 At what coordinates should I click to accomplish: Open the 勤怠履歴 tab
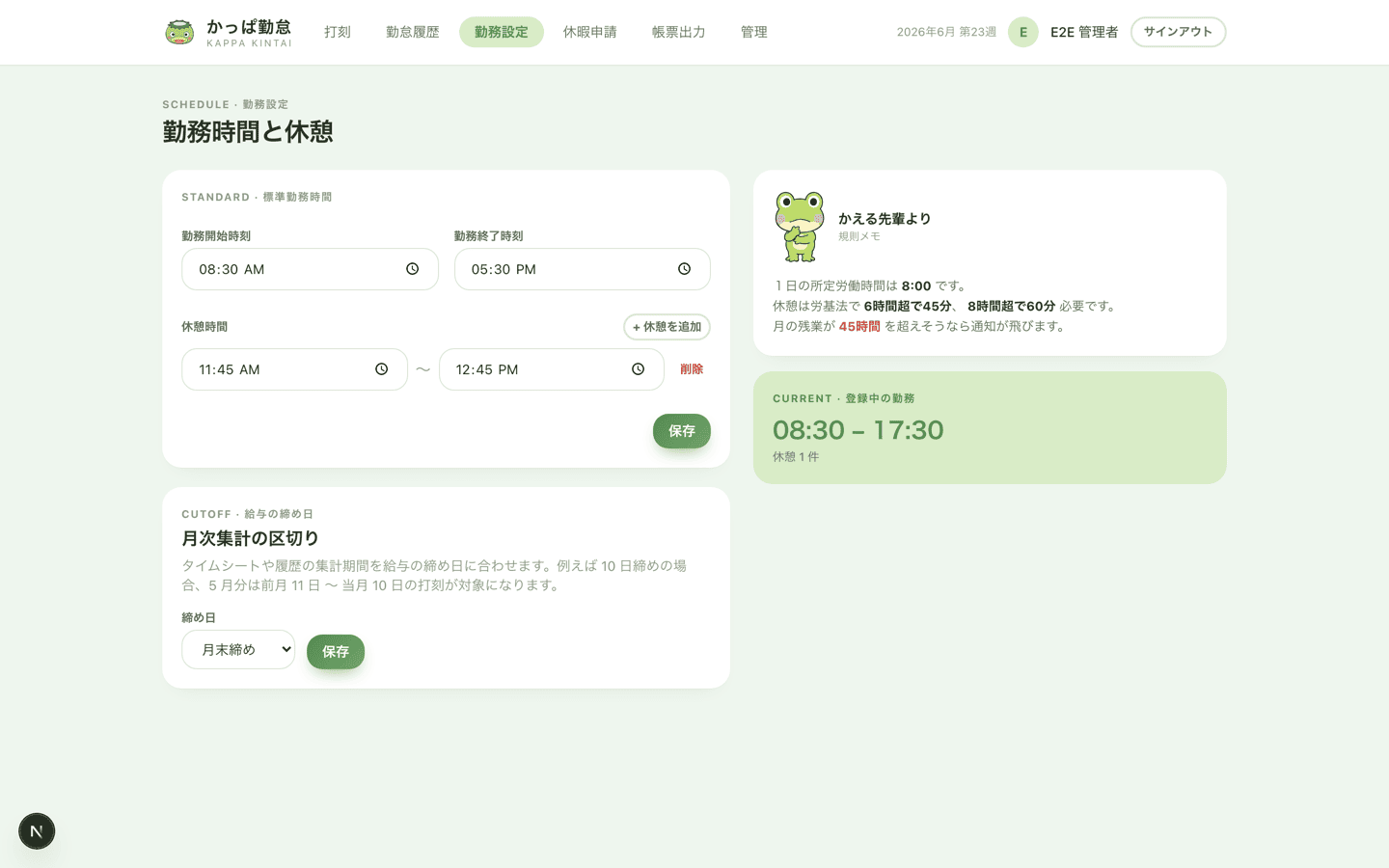[x=413, y=32]
